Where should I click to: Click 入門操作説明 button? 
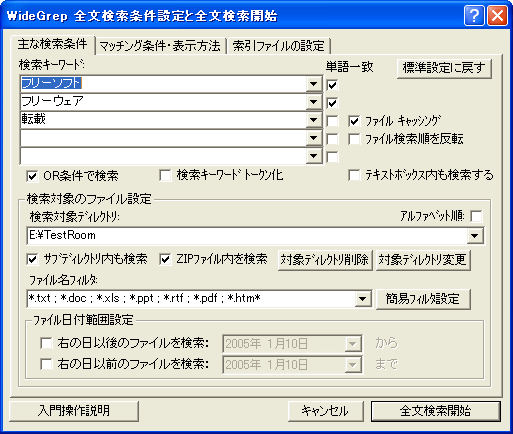74,411
